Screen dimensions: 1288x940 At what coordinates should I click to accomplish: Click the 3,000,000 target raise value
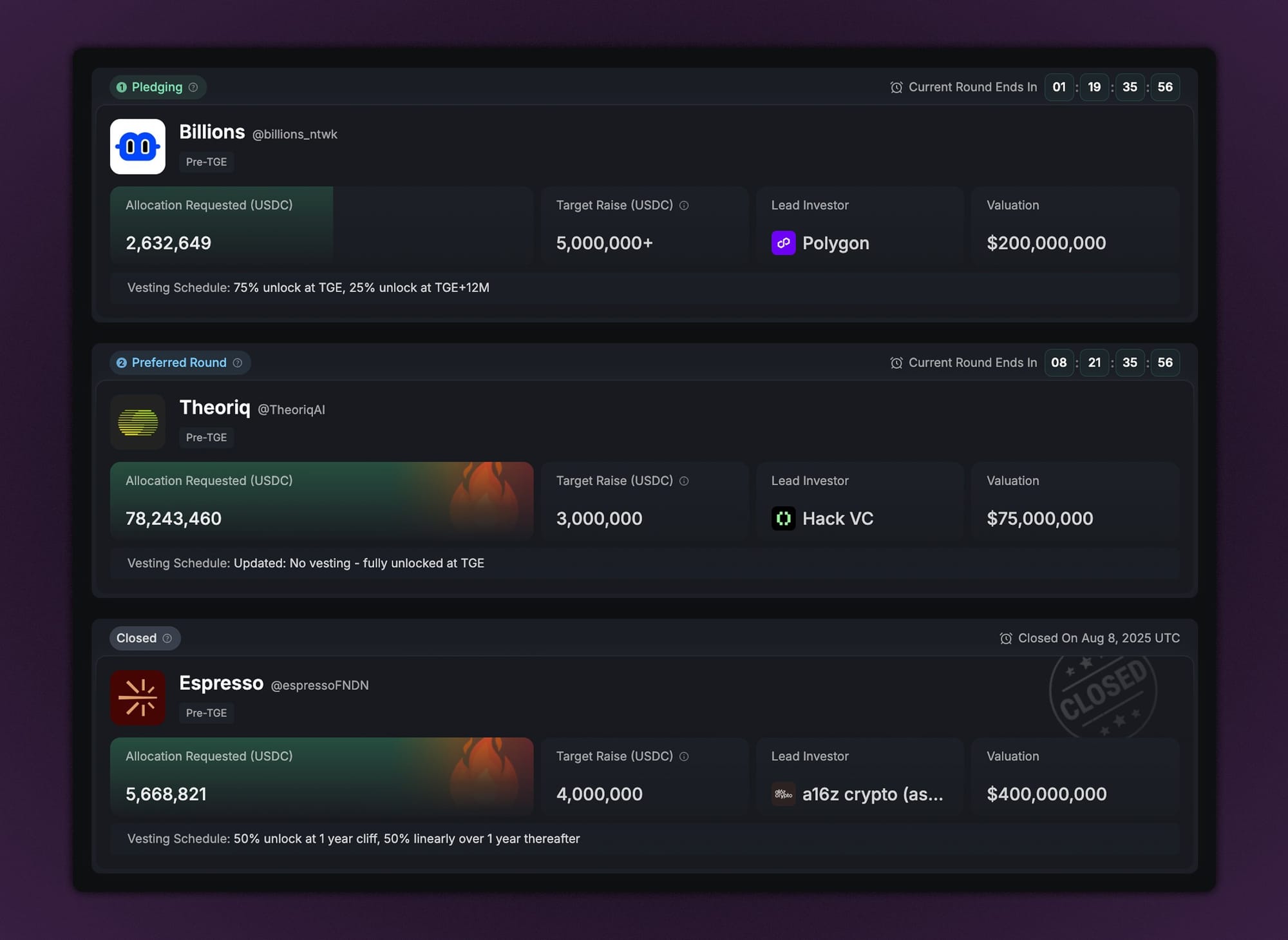point(600,519)
